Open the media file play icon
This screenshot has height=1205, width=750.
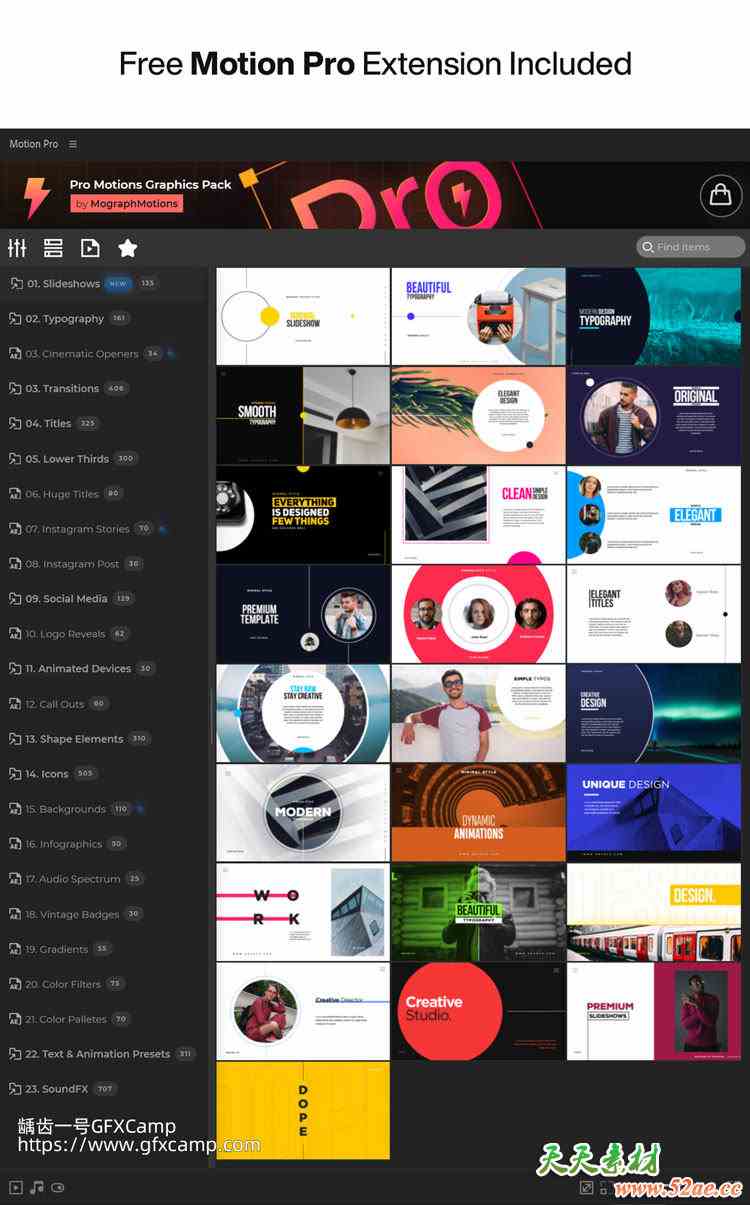pos(90,248)
